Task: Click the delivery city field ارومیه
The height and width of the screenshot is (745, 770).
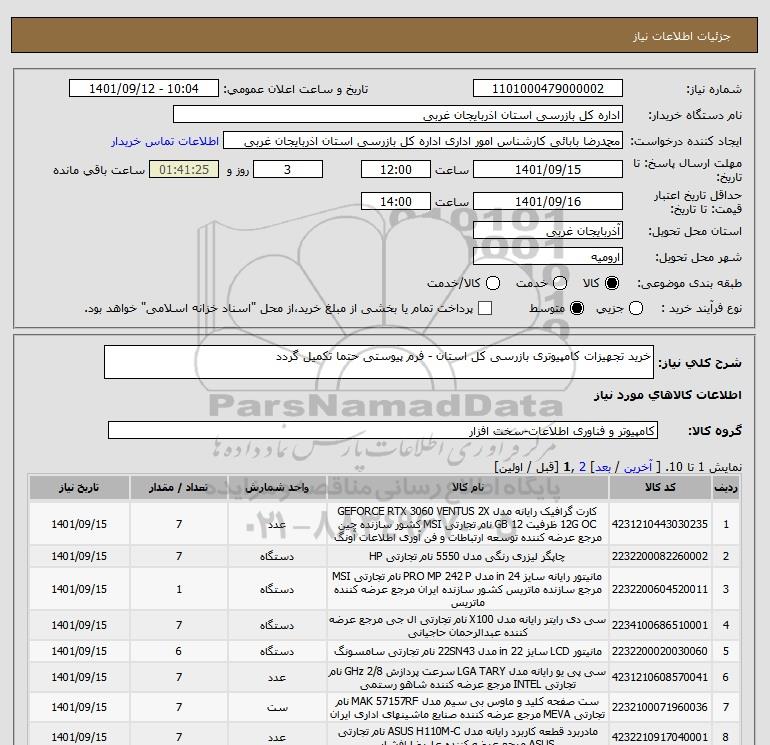Action: 548,256
